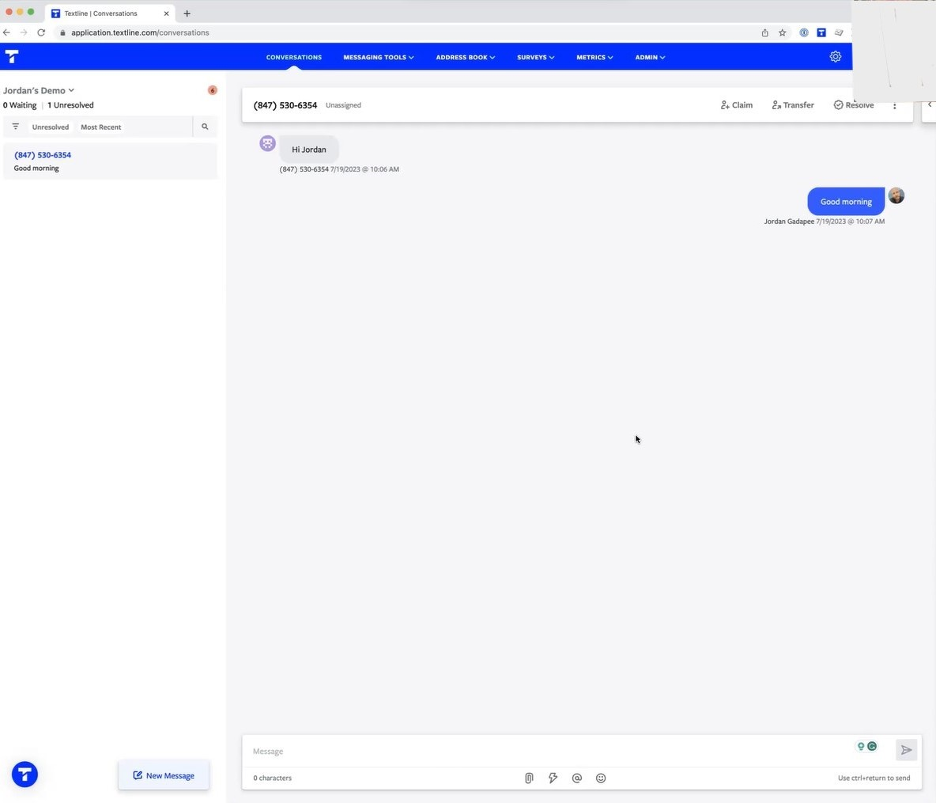Close the Textline Conversations browser tab

pyautogui.click(x=166, y=13)
